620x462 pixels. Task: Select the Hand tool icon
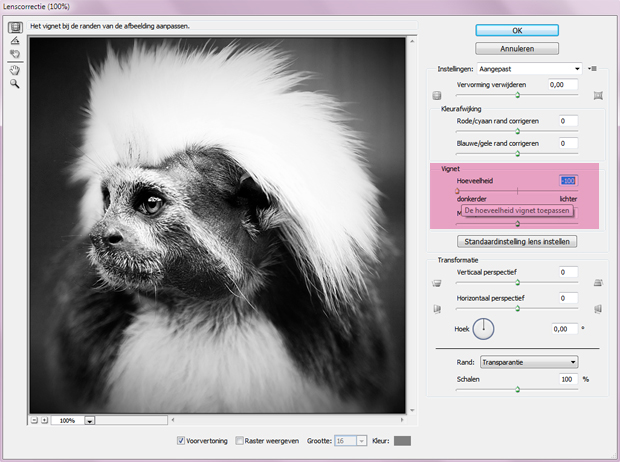[15, 70]
